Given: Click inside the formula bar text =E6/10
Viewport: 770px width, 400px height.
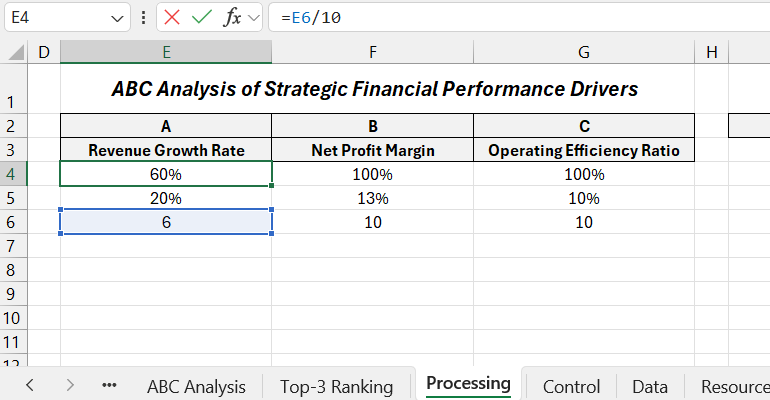Looking at the screenshot, I should [311, 18].
